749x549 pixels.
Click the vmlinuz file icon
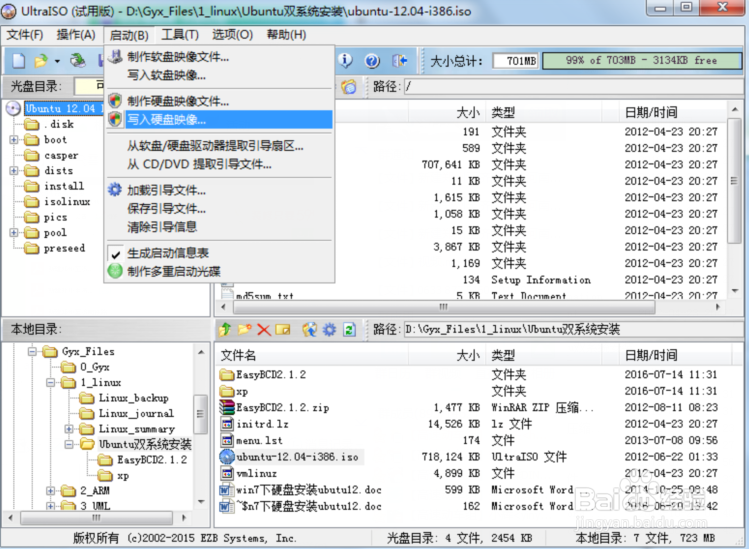click(x=227, y=473)
